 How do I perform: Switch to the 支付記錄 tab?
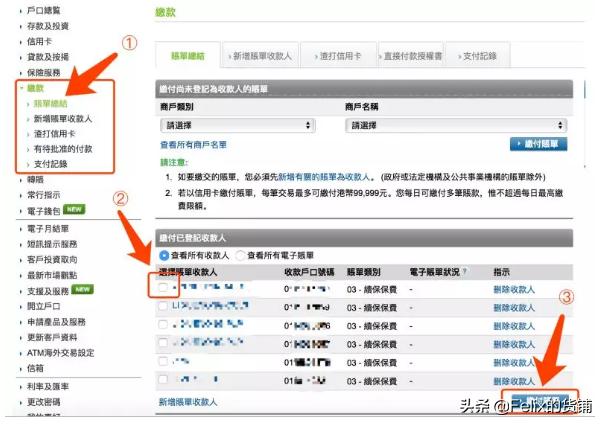pos(478,56)
